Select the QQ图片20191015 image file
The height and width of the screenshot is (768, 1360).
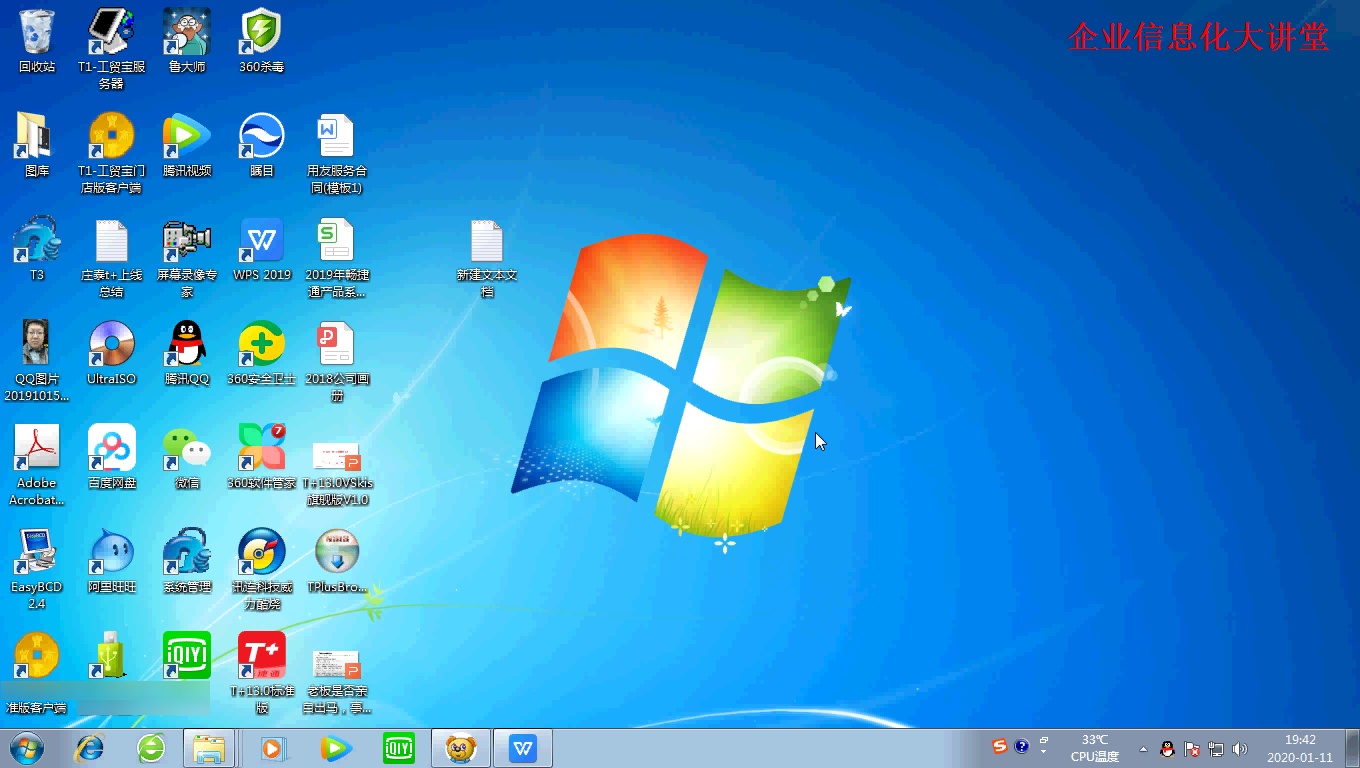37,361
